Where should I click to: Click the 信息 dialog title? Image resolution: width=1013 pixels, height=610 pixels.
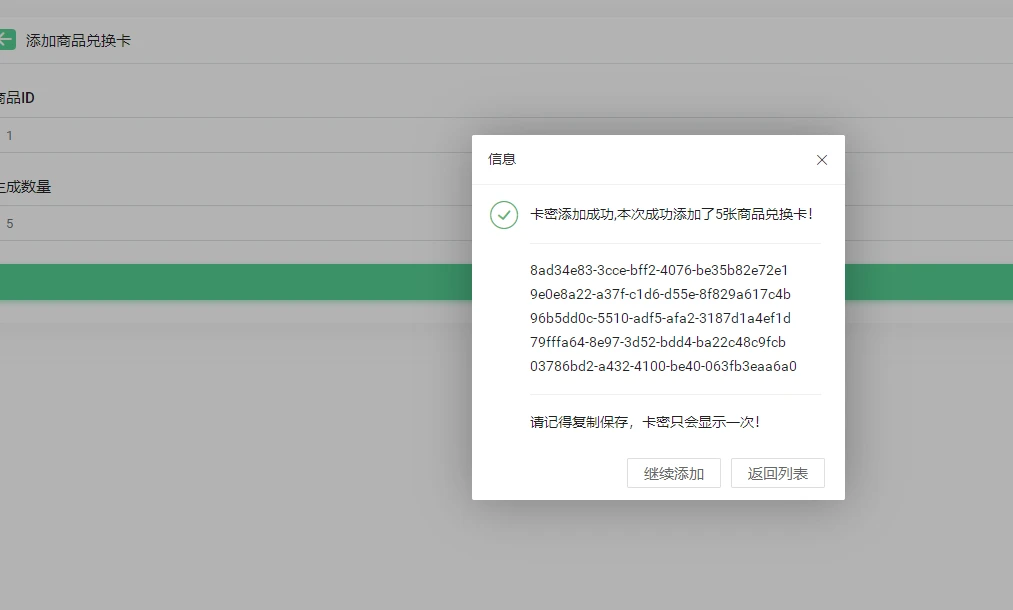click(x=502, y=159)
